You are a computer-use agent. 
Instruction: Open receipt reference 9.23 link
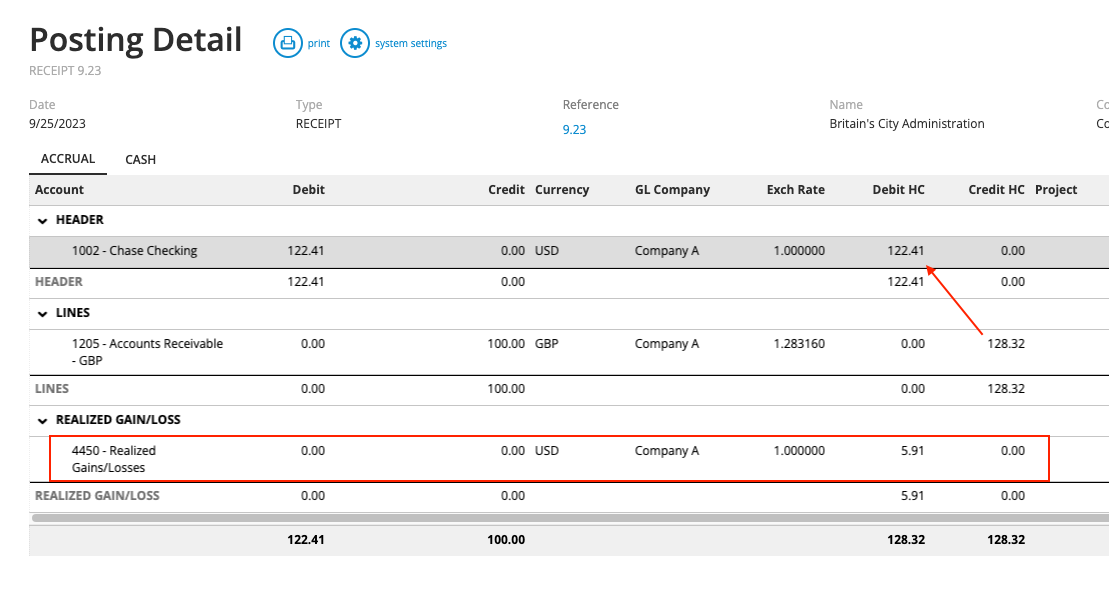click(x=574, y=129)
